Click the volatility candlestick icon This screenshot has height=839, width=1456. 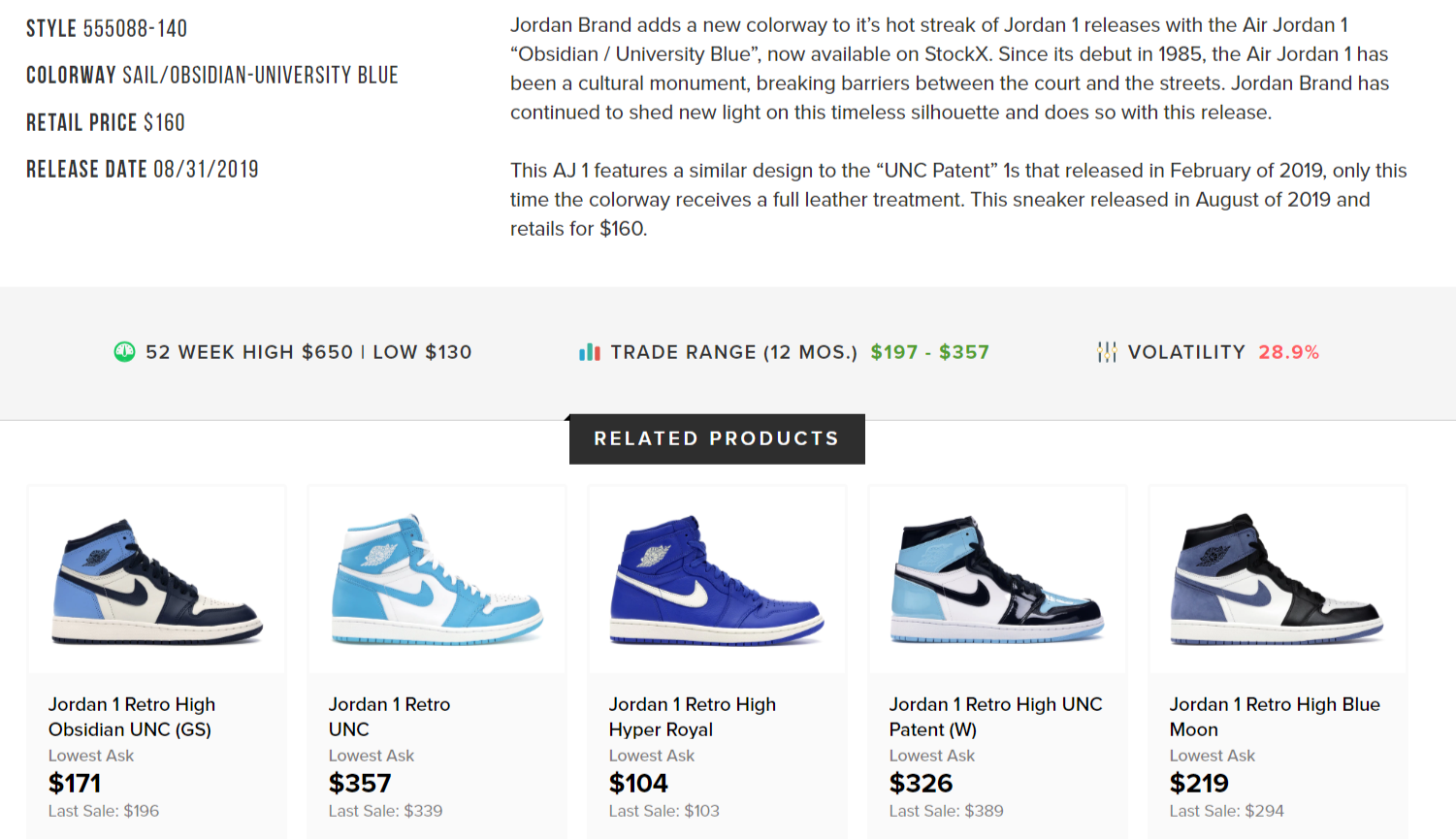click(x=1107, y=352)
